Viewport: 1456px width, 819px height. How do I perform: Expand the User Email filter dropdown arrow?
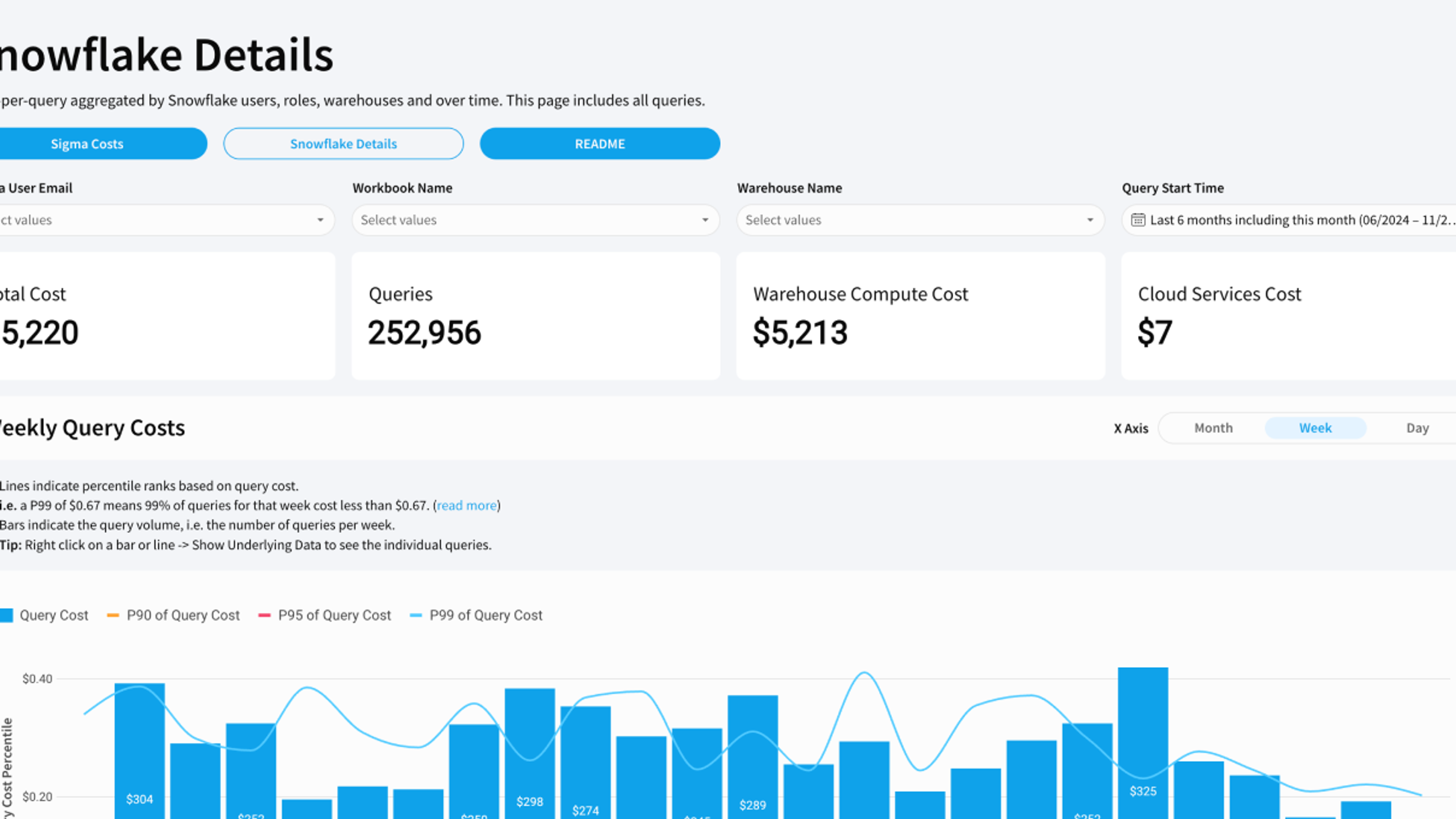tap(320, 220)
